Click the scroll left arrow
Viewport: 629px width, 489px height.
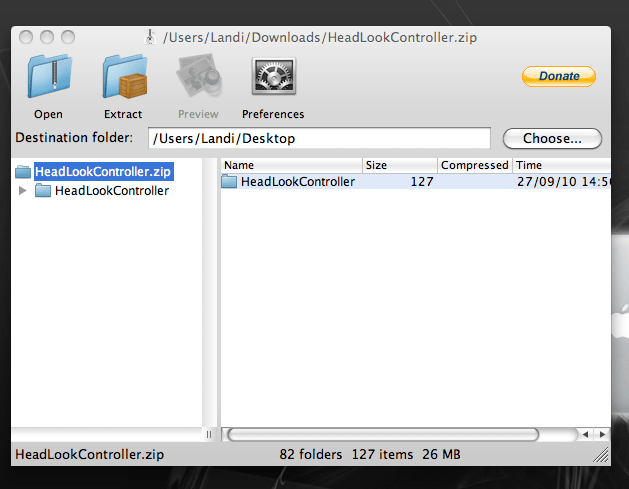point(586,435)
